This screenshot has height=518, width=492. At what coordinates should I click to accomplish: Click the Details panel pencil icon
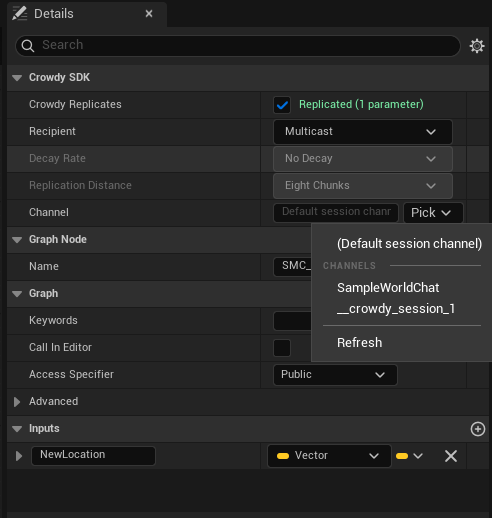pyautogui.click(x=19, y=14)
